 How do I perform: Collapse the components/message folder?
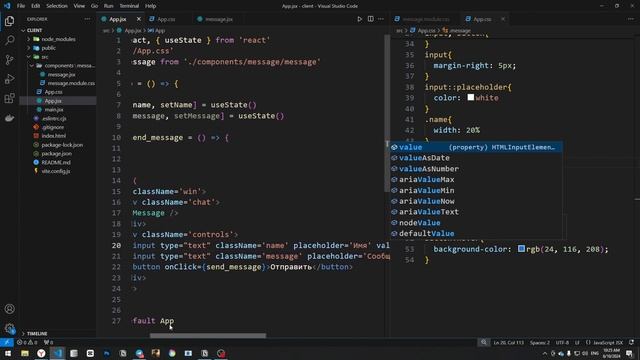[32, 66]
